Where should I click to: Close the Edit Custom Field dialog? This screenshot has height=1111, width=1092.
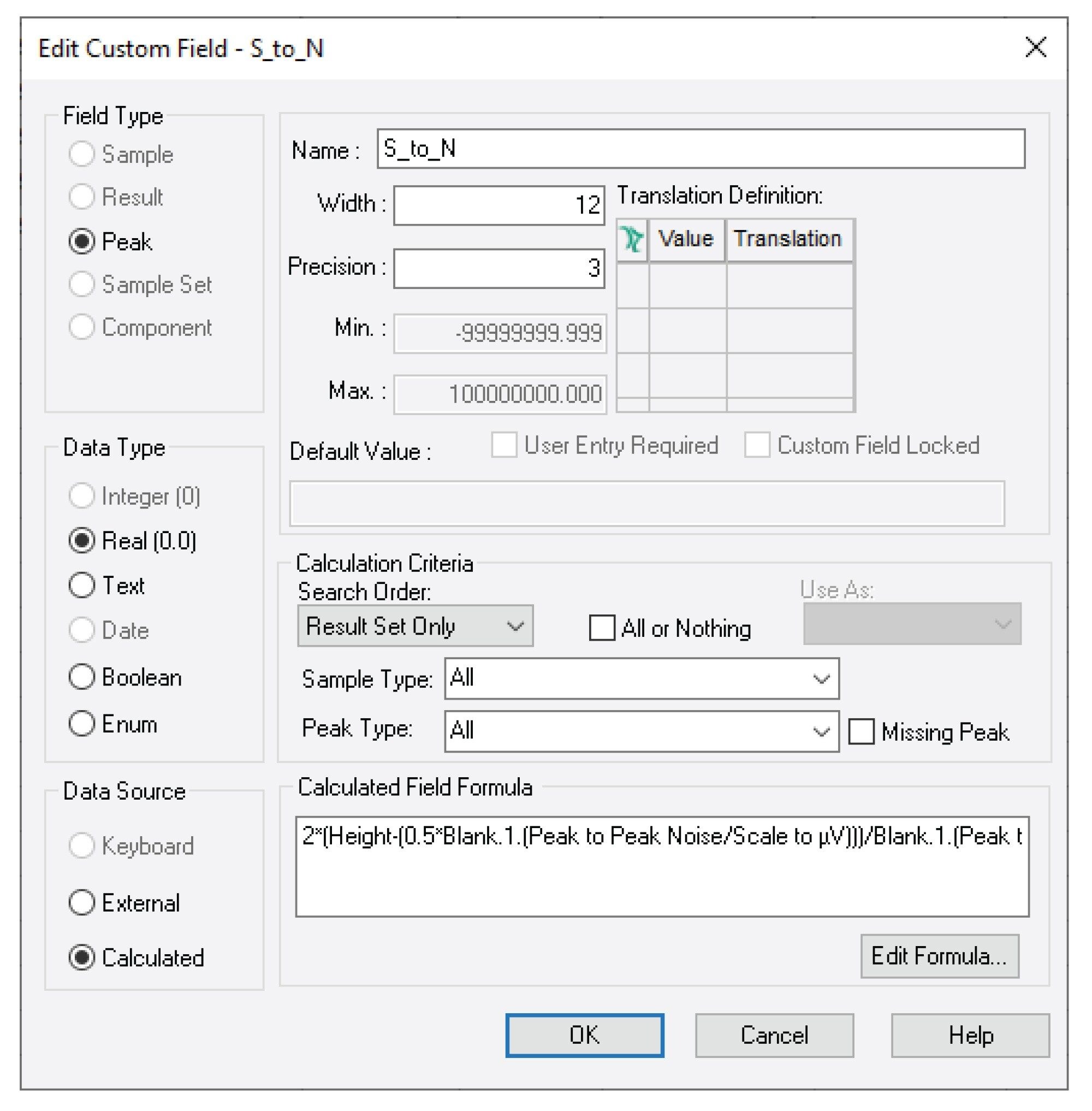[x=1036, y=48]
